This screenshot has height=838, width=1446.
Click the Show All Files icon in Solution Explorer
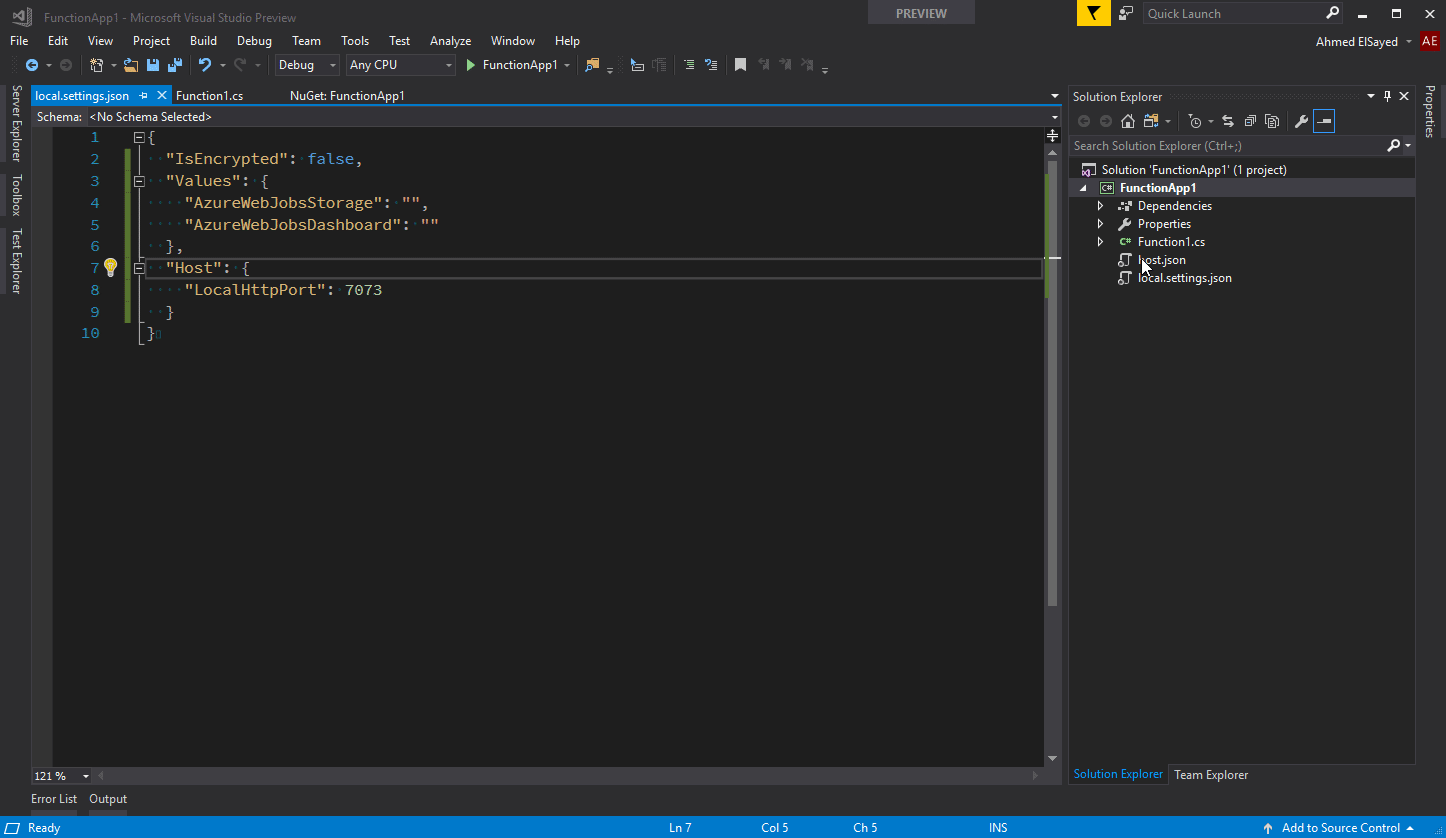tap(1272, 121)
